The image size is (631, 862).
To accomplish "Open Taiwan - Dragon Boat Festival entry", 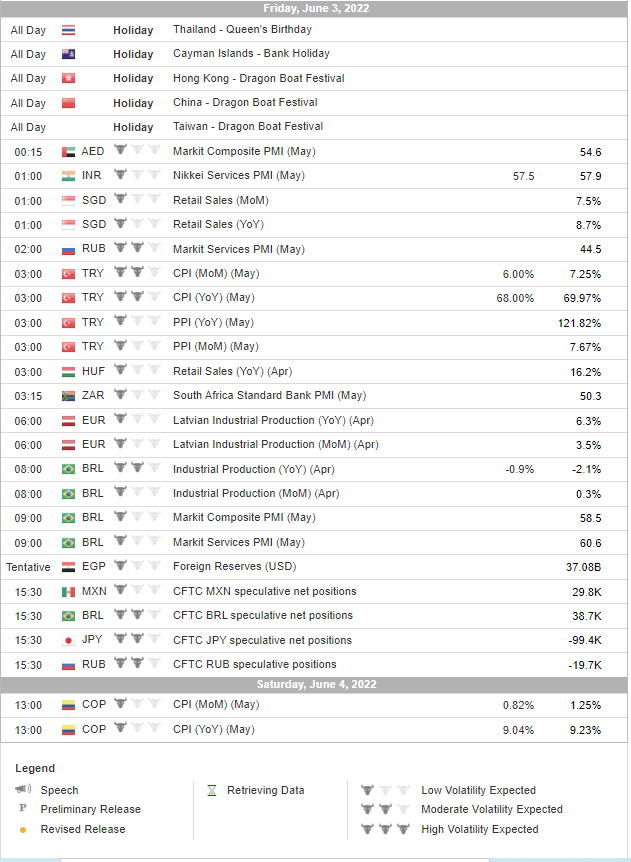I will pos(248,127).
